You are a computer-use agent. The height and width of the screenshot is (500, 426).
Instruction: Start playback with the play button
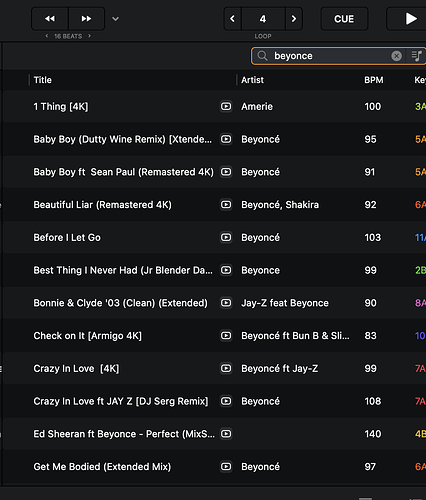pos(407,19)
